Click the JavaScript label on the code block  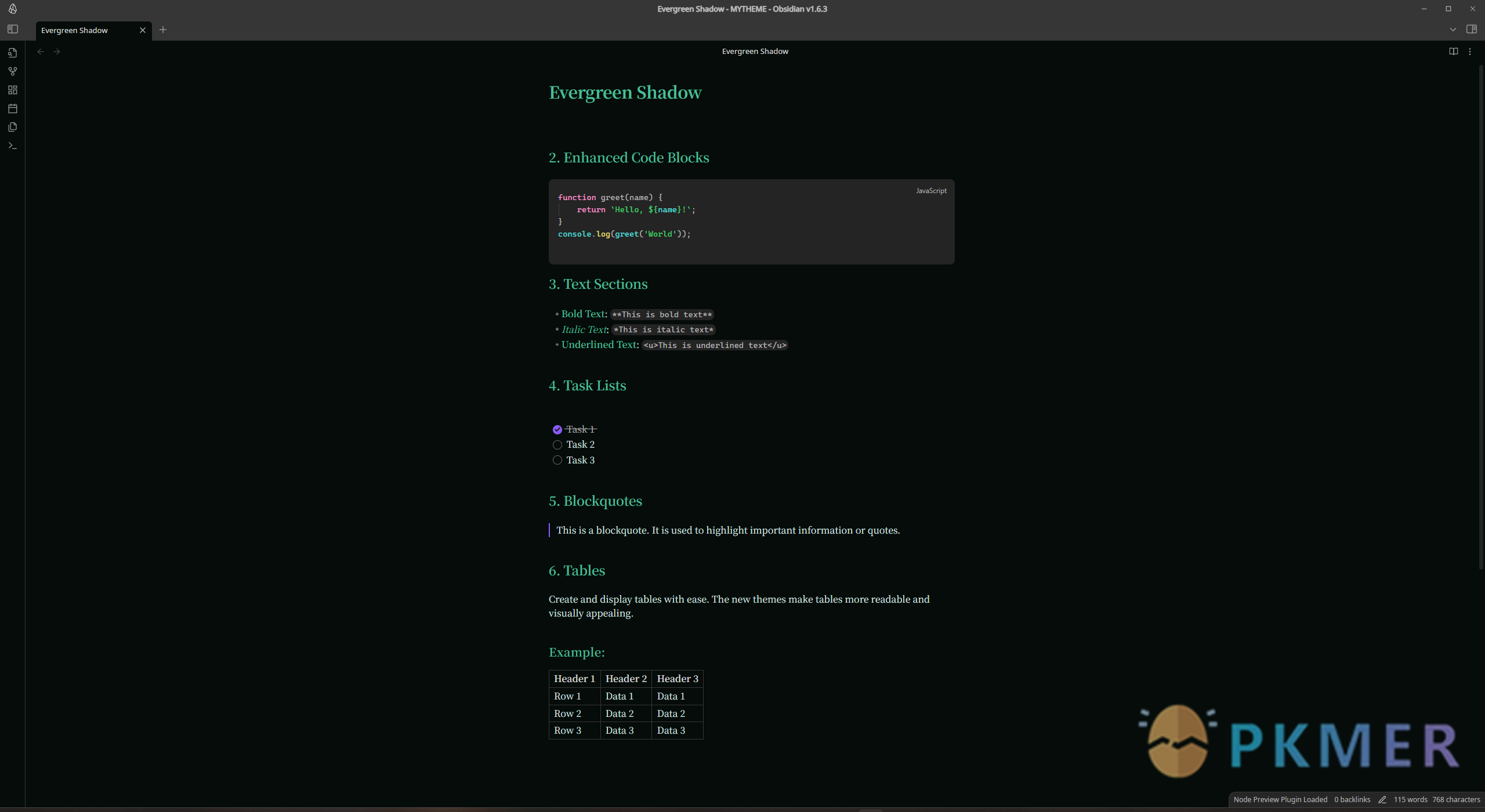click(x=931, y=191)
